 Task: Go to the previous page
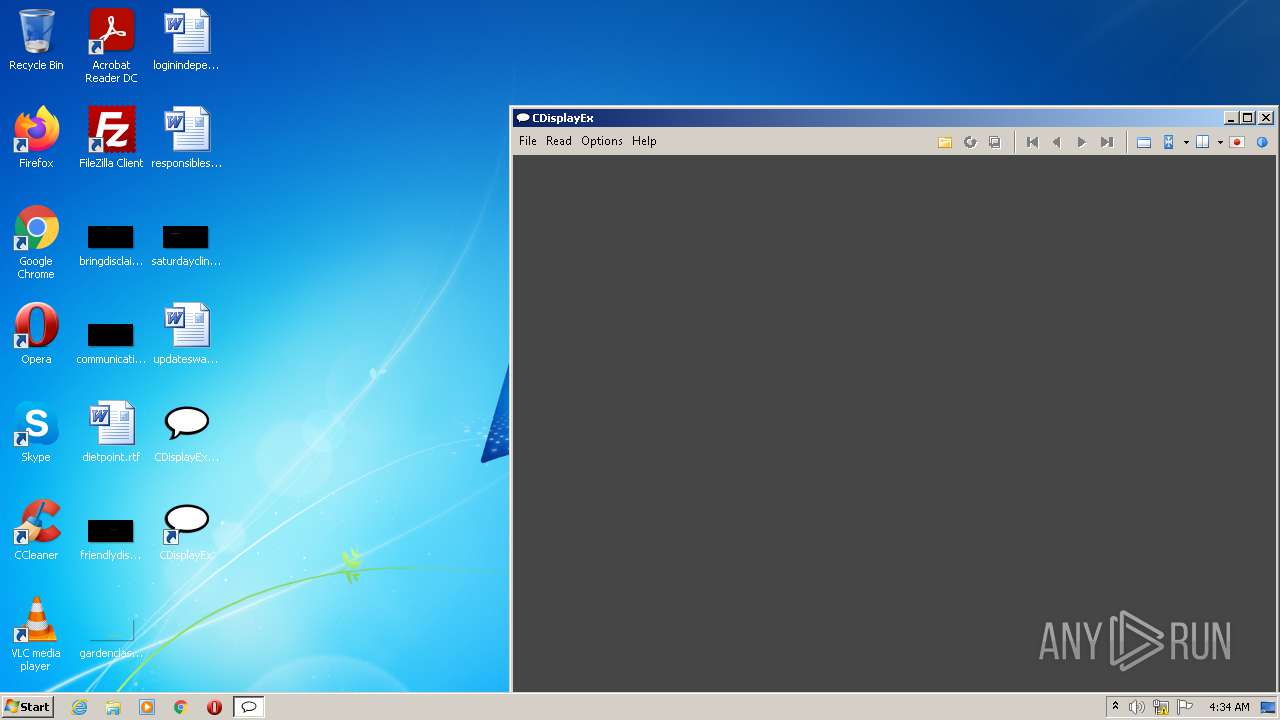coord(1056,142)
